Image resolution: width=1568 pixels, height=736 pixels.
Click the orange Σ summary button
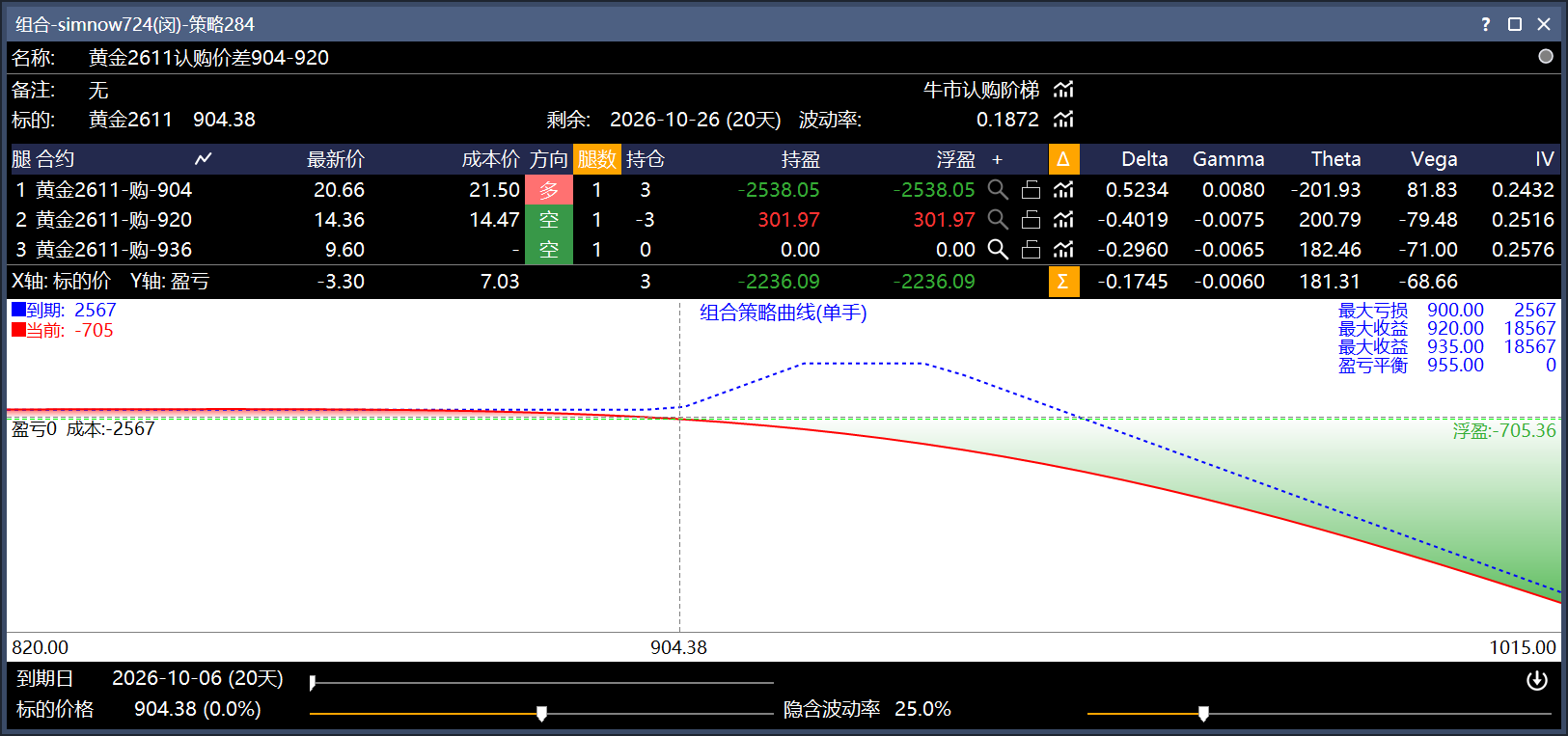[x=1063, y=282]
